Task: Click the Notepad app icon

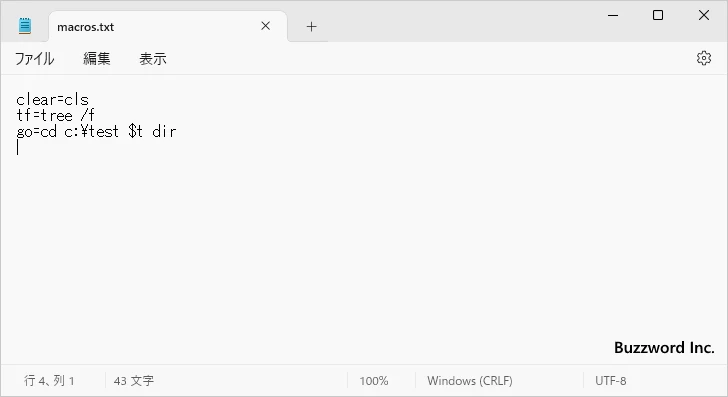Action: [x=25, y=26]
